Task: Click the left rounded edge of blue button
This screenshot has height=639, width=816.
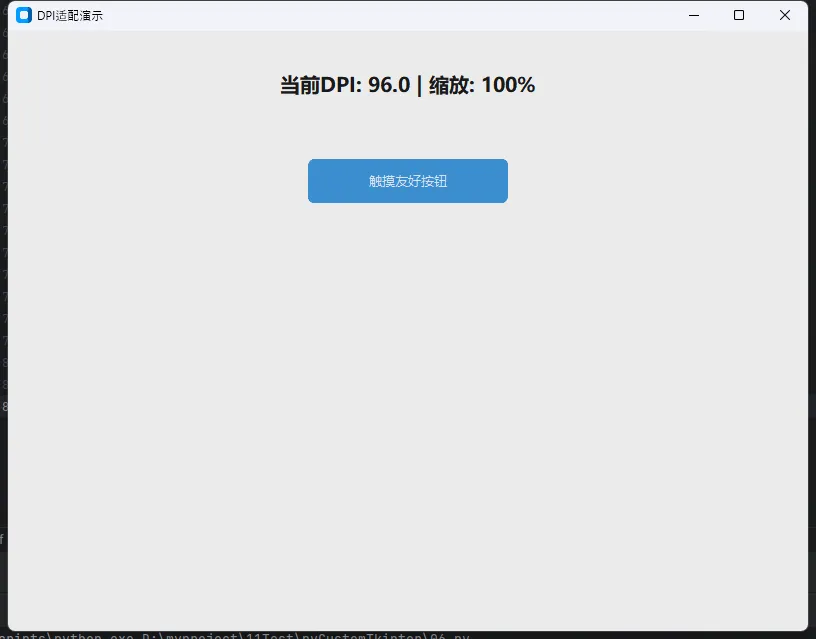Action: (x=313, y=181)
